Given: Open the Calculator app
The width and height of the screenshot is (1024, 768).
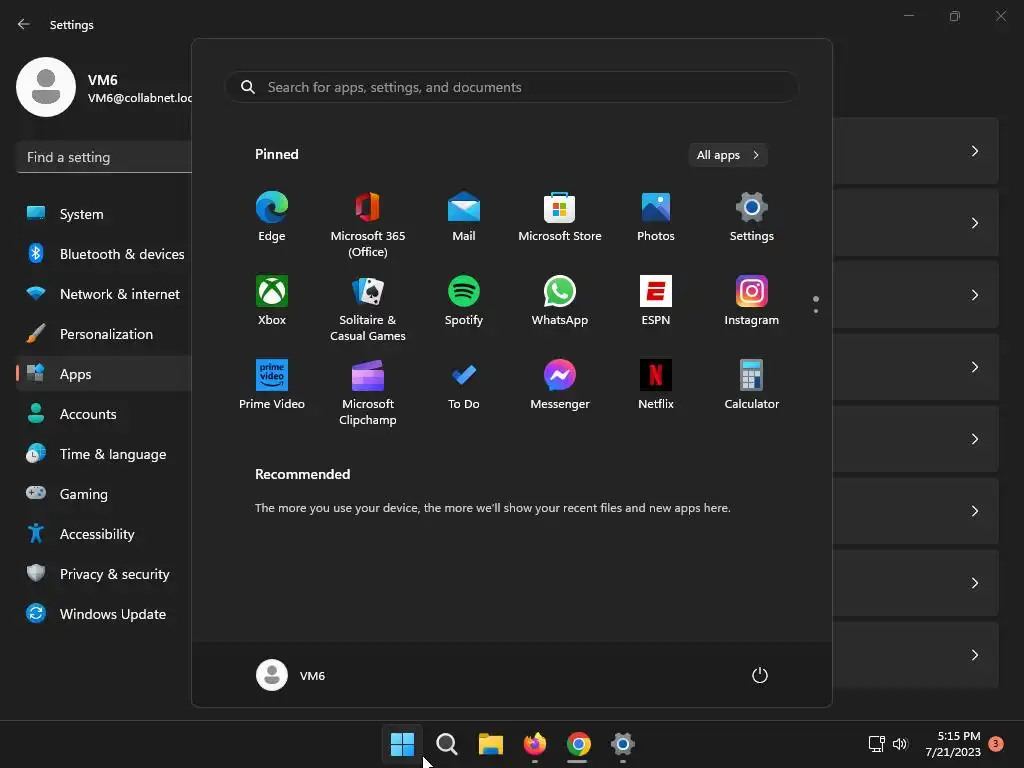Looking at the screenshot, I should 752,384.
